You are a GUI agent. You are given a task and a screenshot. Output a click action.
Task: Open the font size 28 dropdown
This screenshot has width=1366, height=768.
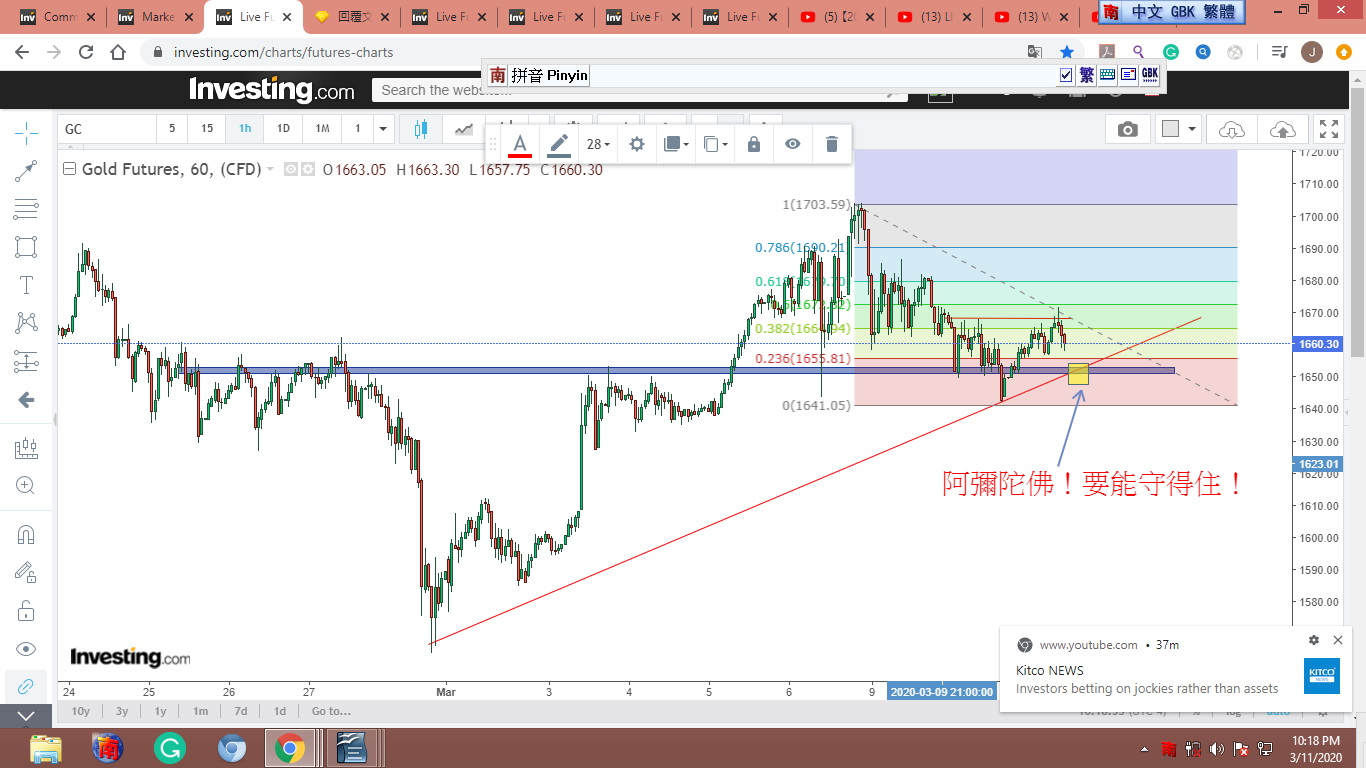[x=598, y=144]
